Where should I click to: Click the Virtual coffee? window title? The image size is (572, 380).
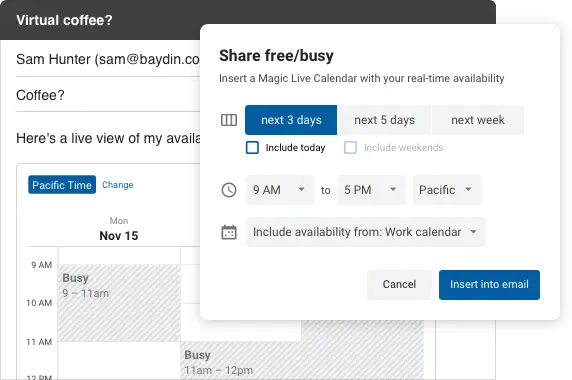(64, 20)
